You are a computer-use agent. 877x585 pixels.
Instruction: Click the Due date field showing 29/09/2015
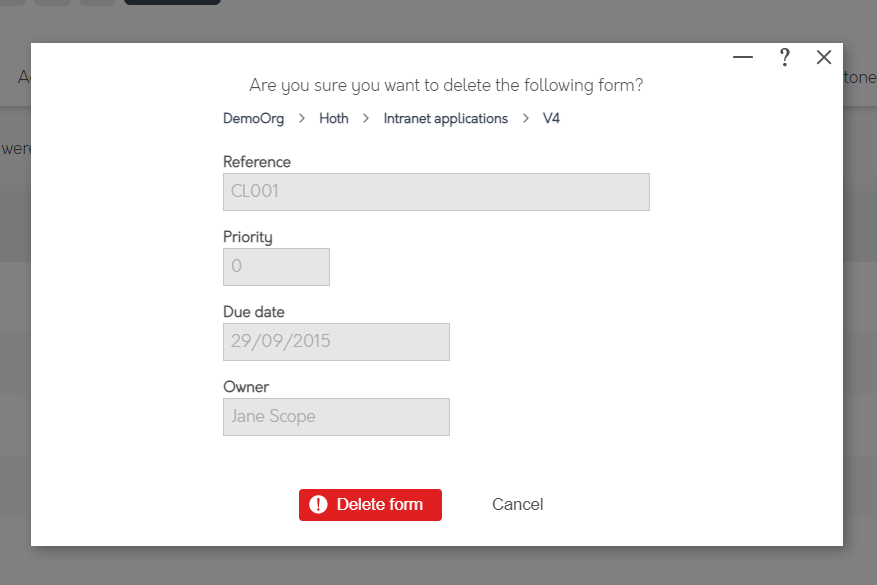[x=336, y=341]
